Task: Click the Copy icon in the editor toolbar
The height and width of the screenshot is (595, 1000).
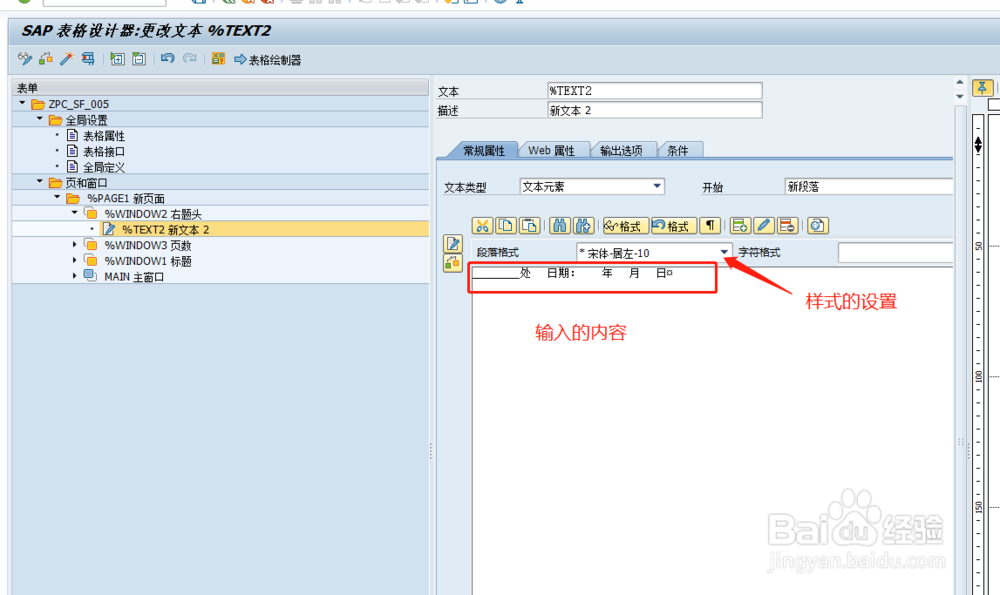Action: click(507, 226)
